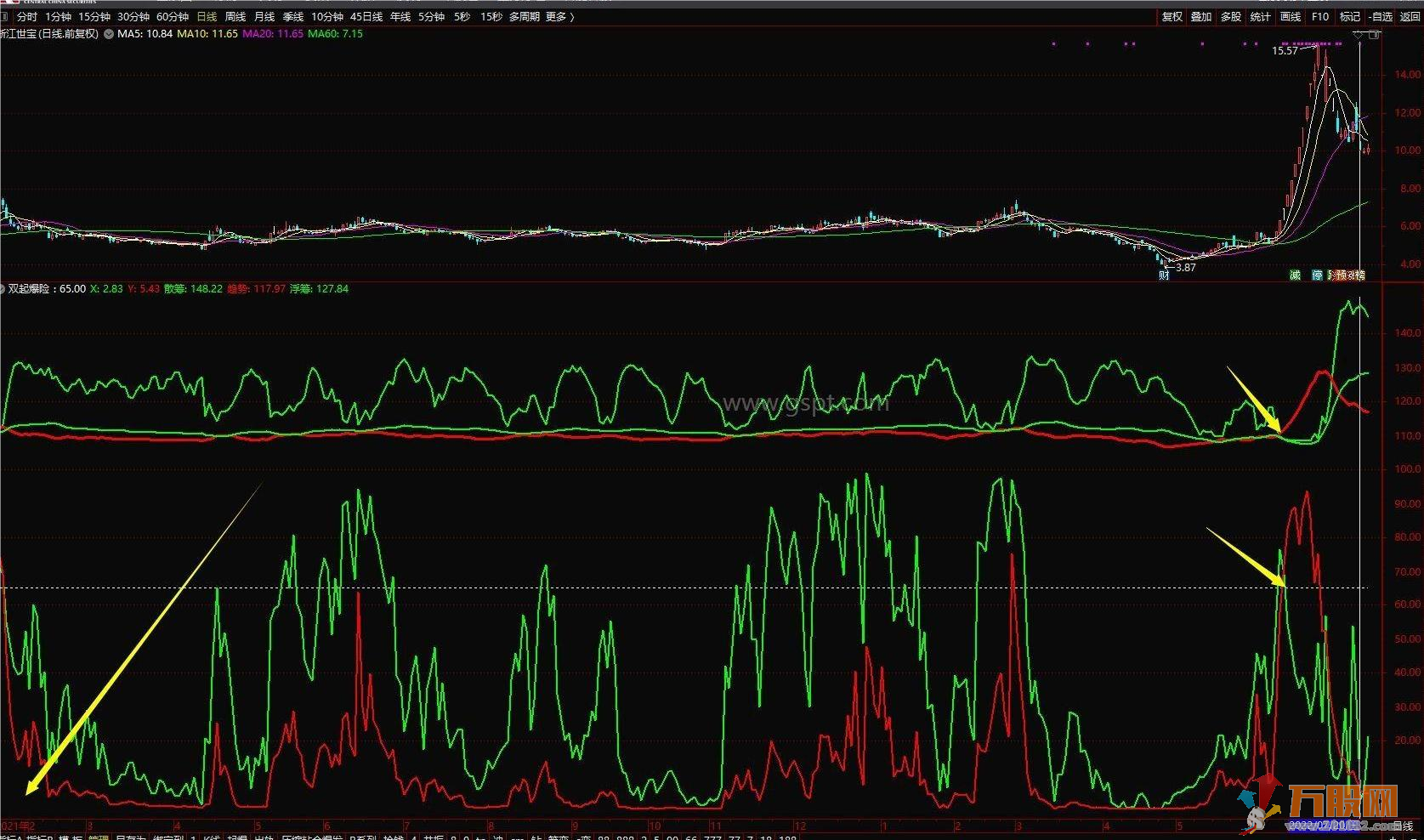Click the panel toggle icon left of 分时
1424x840 pixels.
pyautogui.click(x=4, y=17)
